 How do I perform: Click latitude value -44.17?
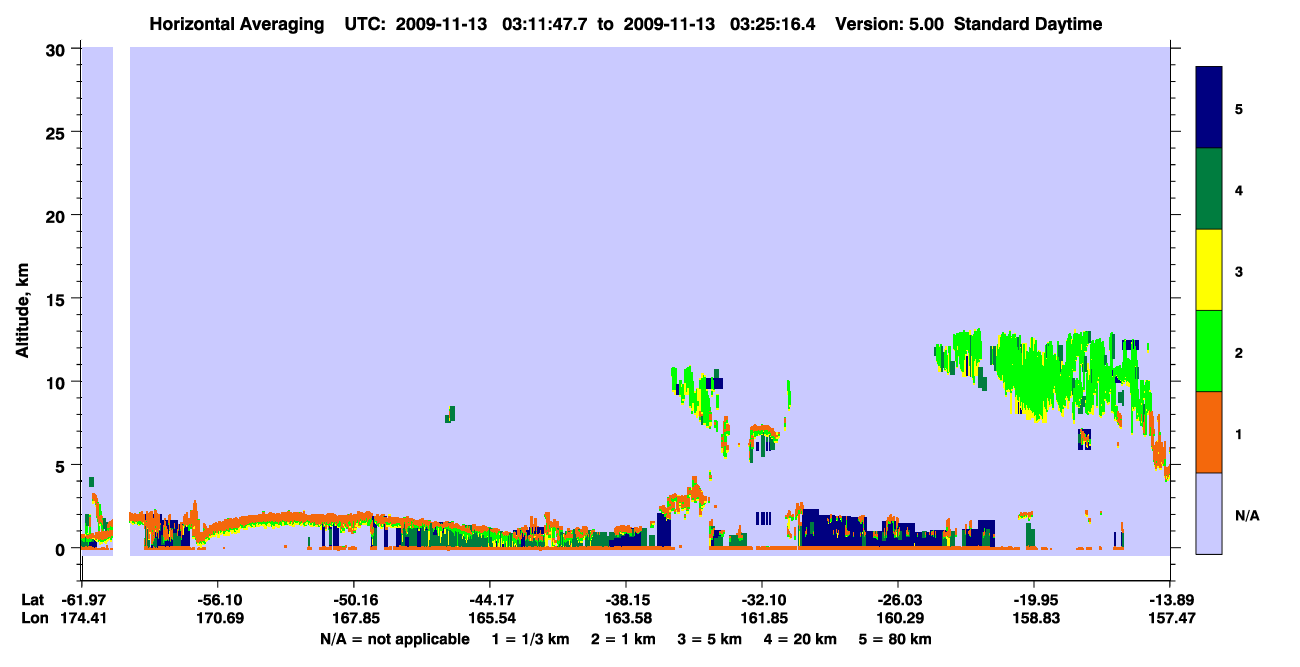coord(489,600)
